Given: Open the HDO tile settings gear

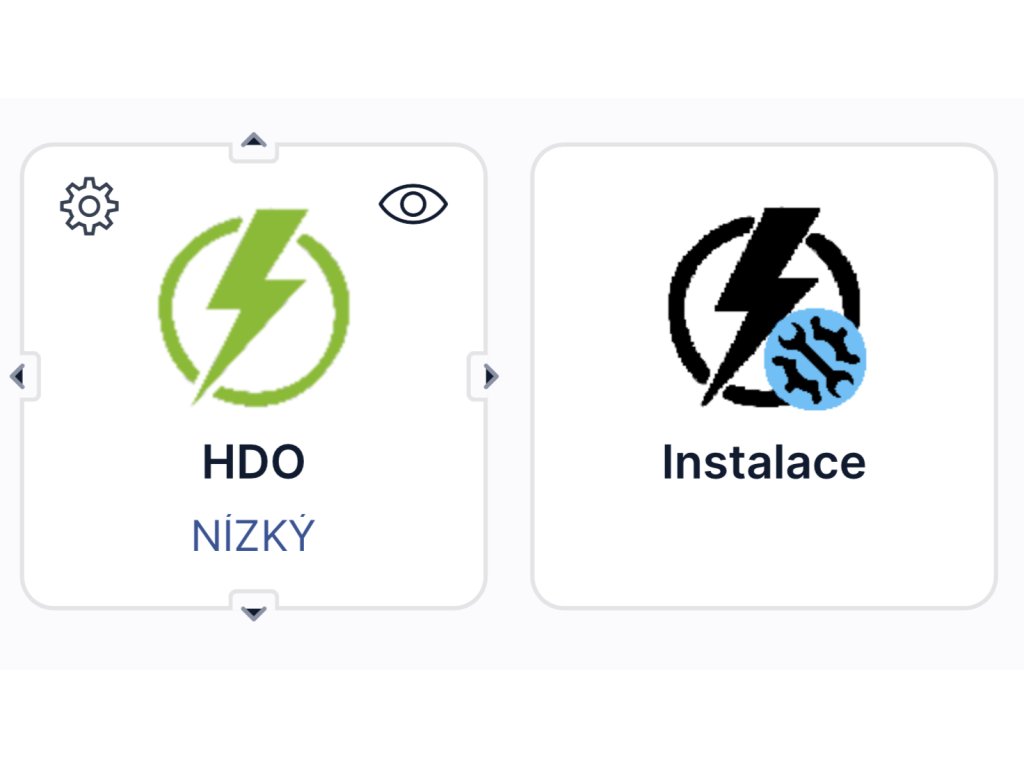Looking at the screenshot, I should 89,206.
